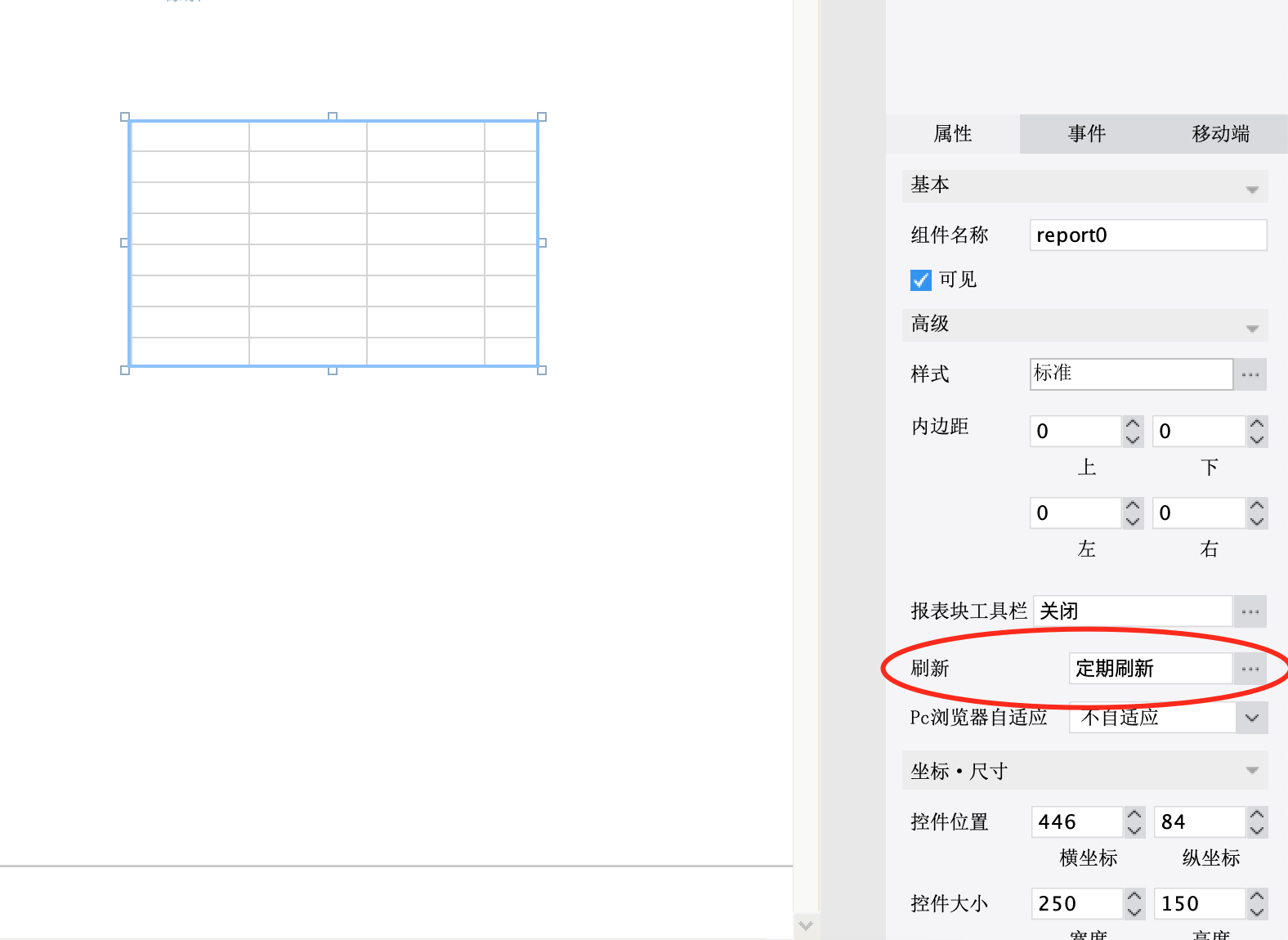
Task: Increase the 上 padding value
Action: coord(1133,423)
